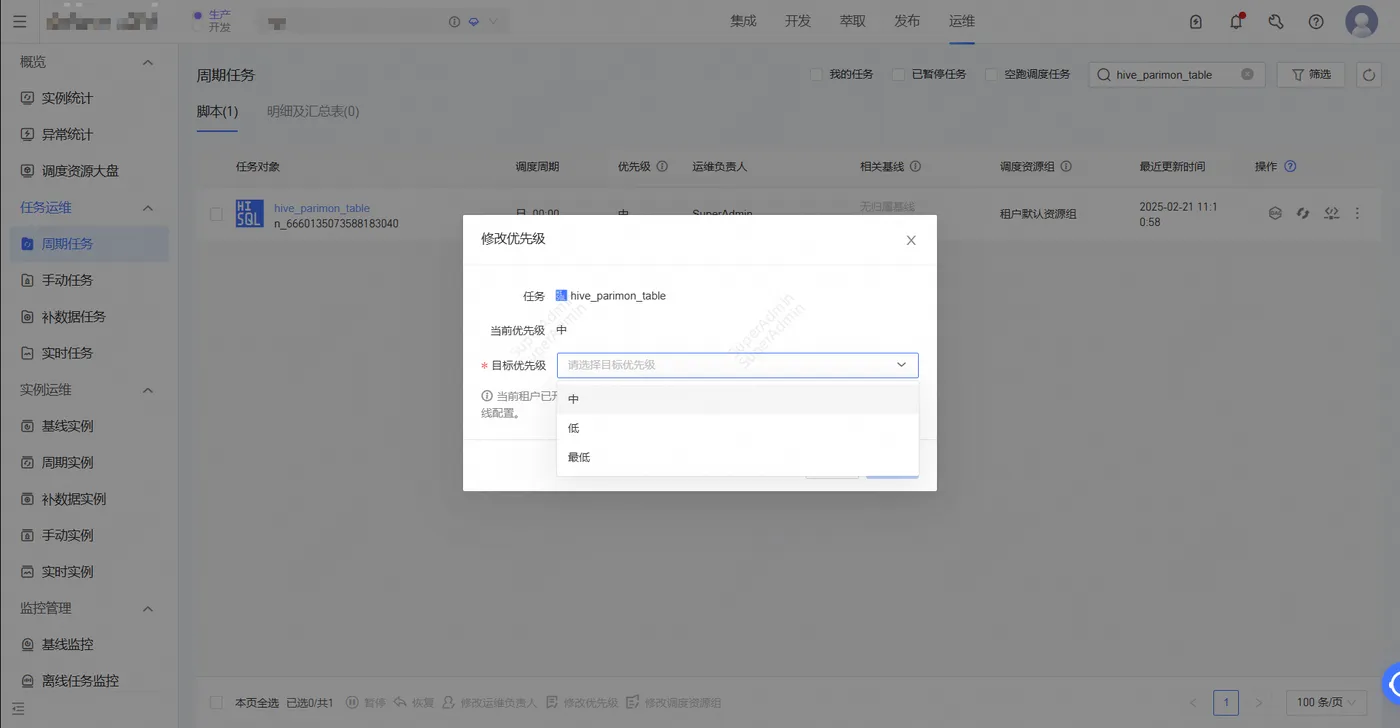This screenshot has width=1400, height=728.
Task: Select 周期任务 in the sidebar
Action: 89,244
